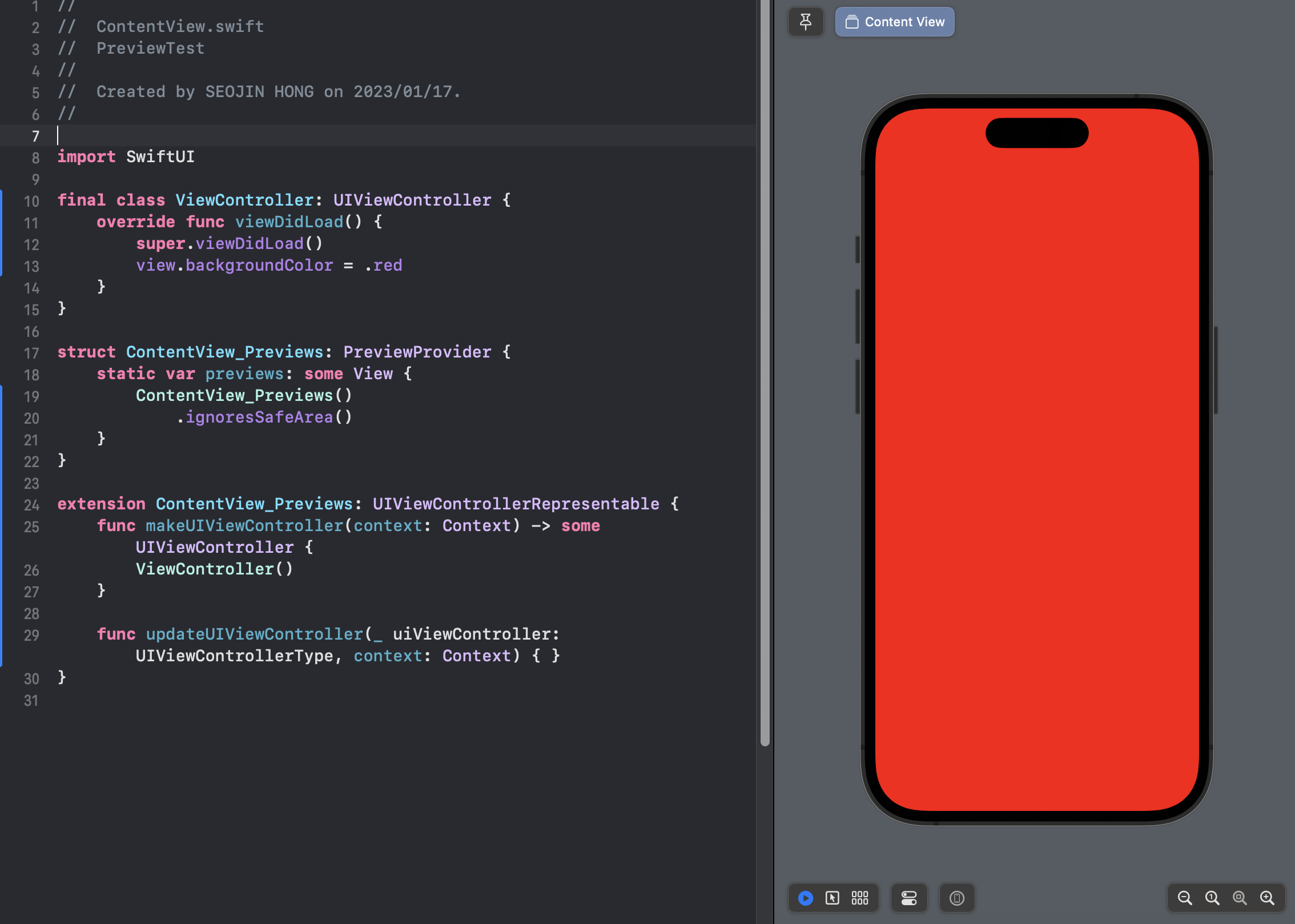1295x924 pixels.
Task: Zoom in the preview canvas
Action: click(x=1267, y=898)
